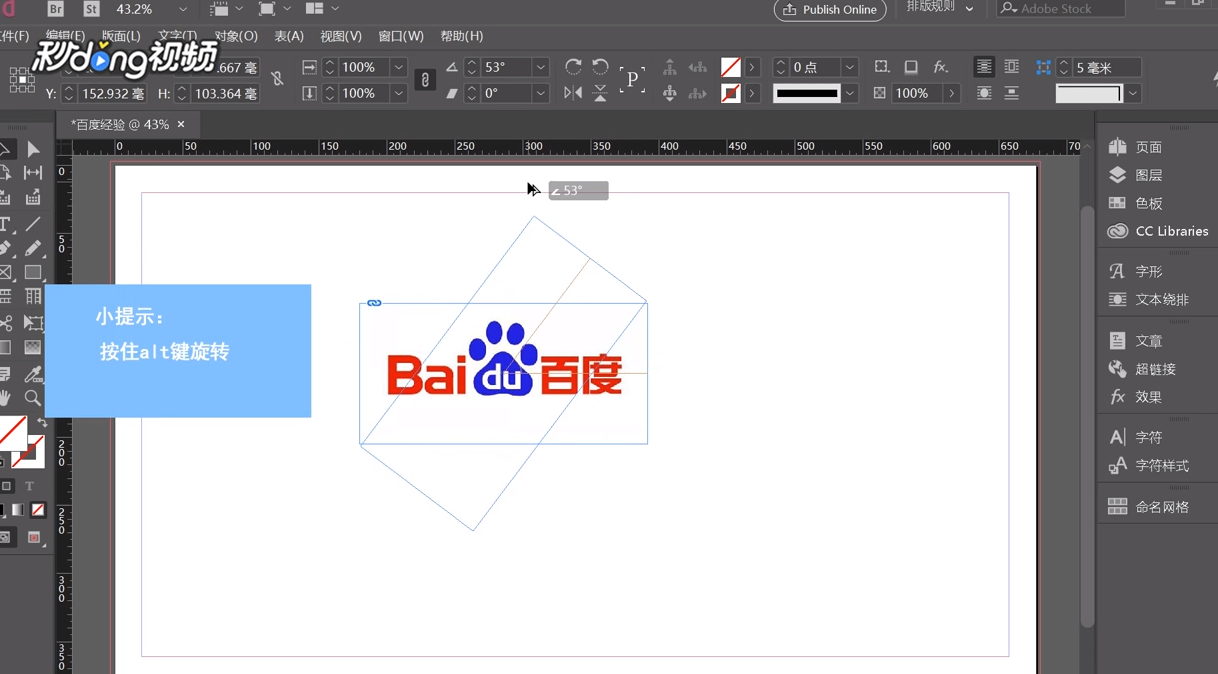Open Adobe Stock (St) icon
This screenshot has height=674, width=1218.
(x=91, y=9)
